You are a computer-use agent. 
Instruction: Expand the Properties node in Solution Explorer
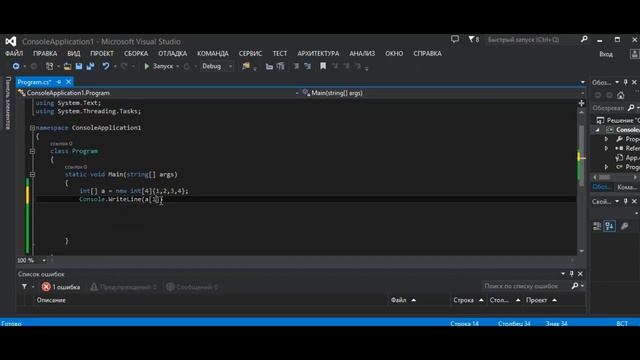[606, 139]
